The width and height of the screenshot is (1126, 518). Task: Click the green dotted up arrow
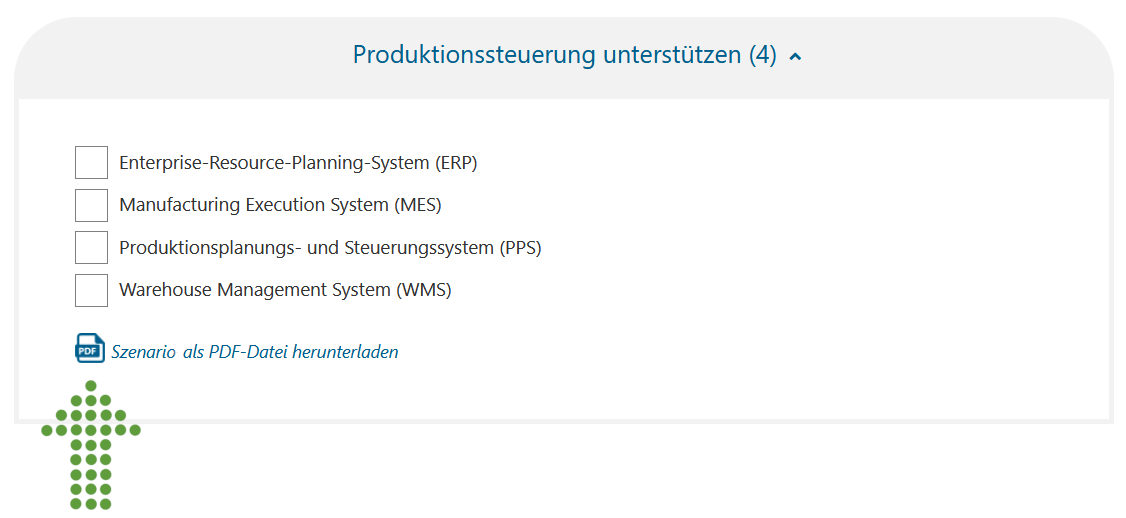[90, 445]
